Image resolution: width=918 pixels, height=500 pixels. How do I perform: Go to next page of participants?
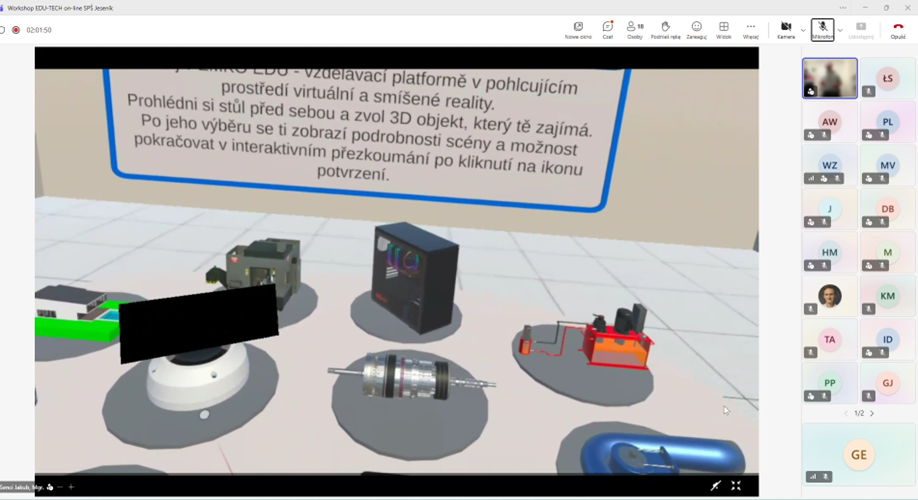[x=872, y=413]
